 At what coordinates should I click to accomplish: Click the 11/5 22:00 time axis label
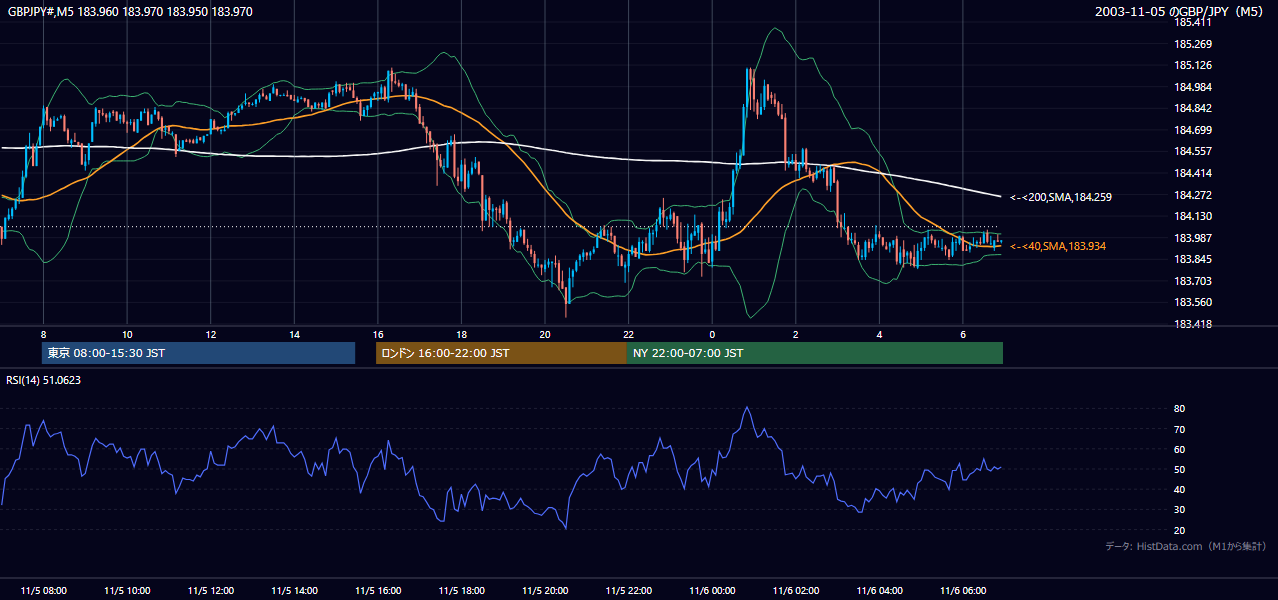pos(629,590)
